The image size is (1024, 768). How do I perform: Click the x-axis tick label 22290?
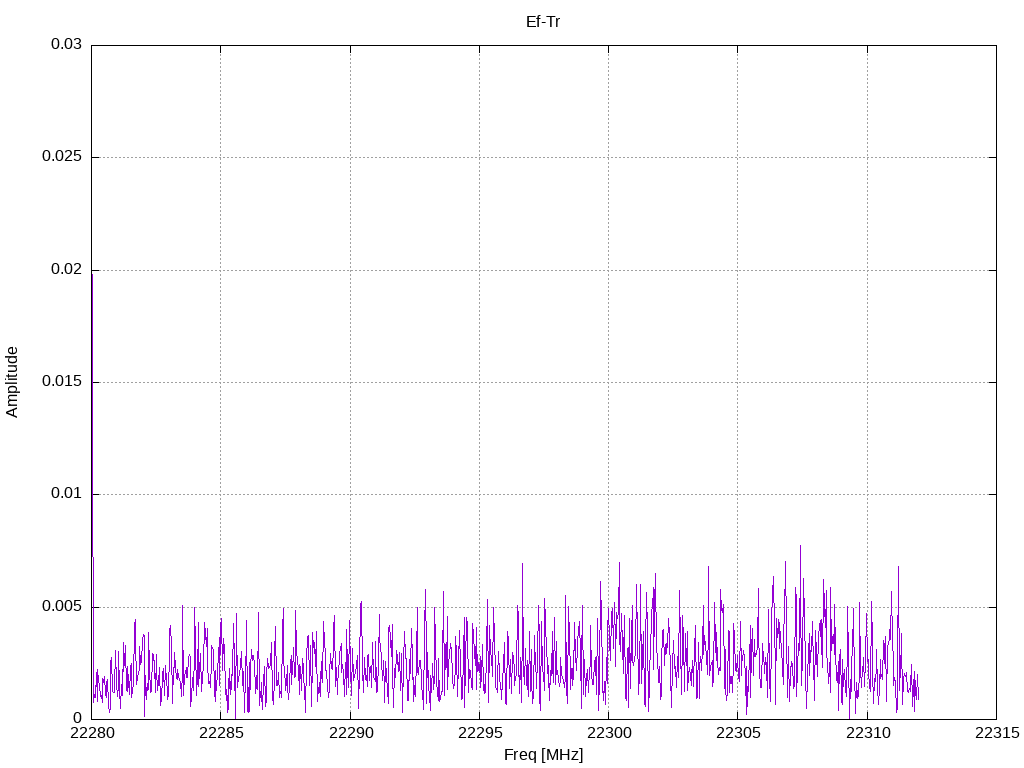351,733
